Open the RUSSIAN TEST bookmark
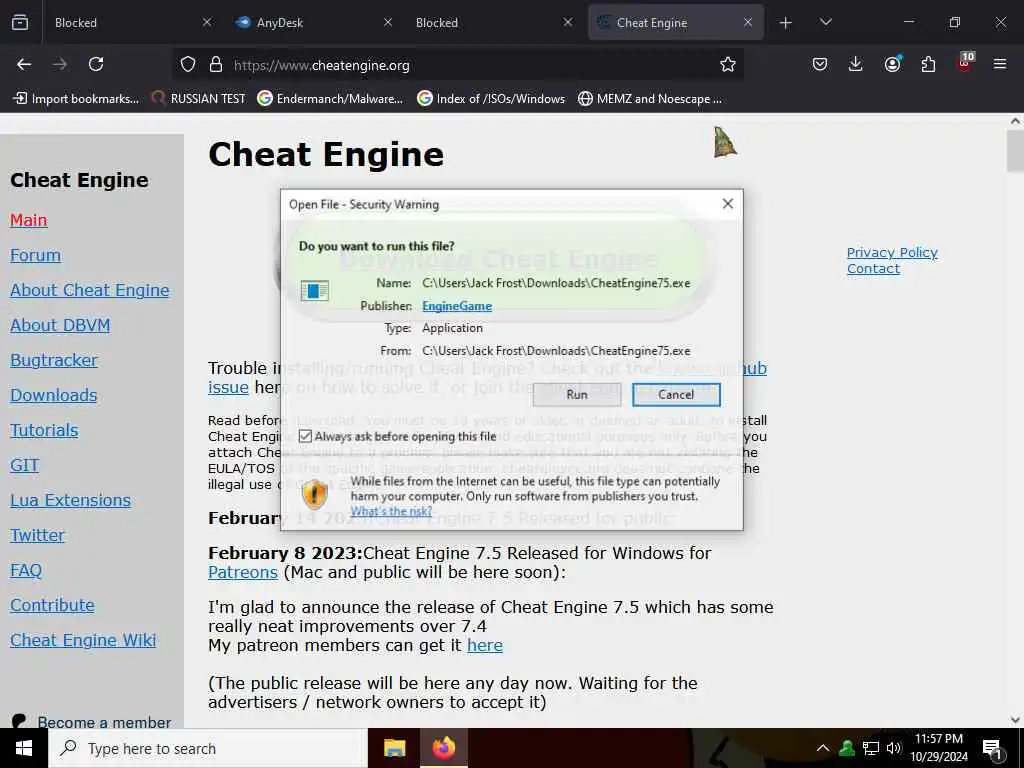 click(199, 99)
